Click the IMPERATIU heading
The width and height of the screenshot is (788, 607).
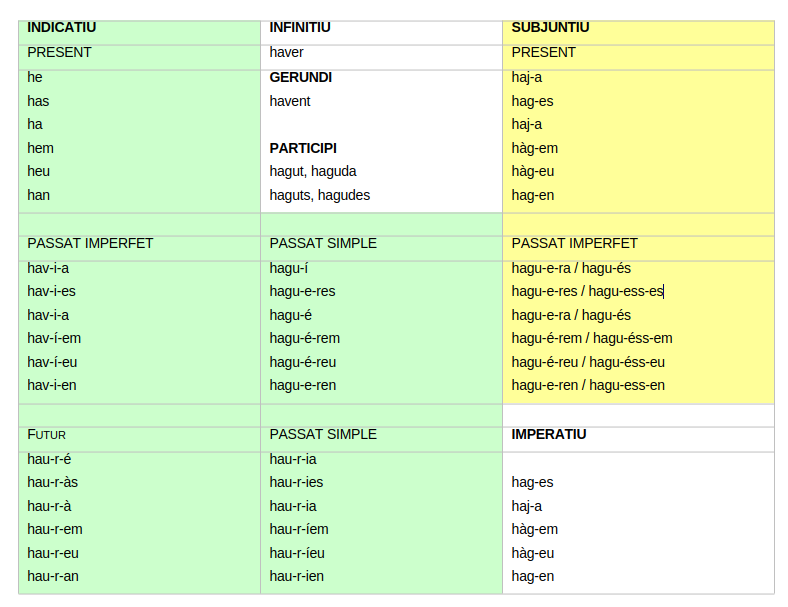(x=549, y=434)
